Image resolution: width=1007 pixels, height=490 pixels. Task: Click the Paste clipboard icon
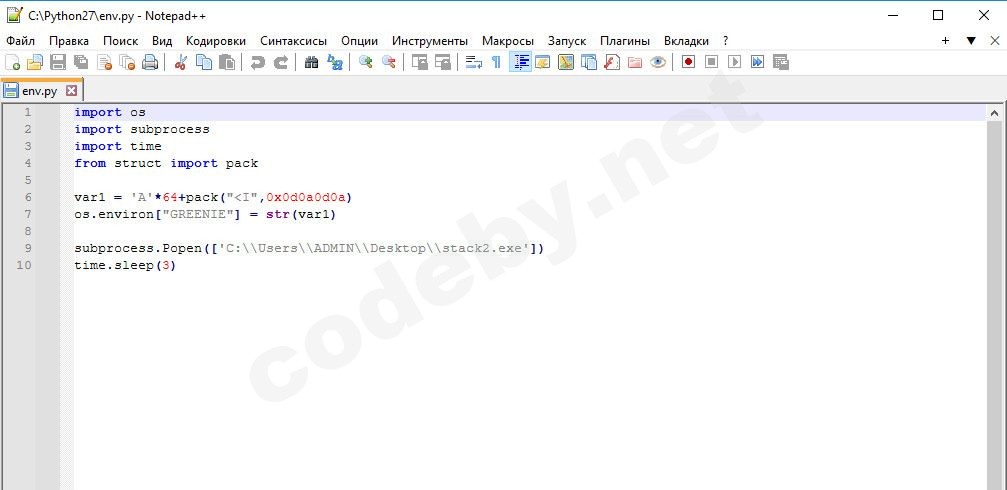[x=227, y=62]
